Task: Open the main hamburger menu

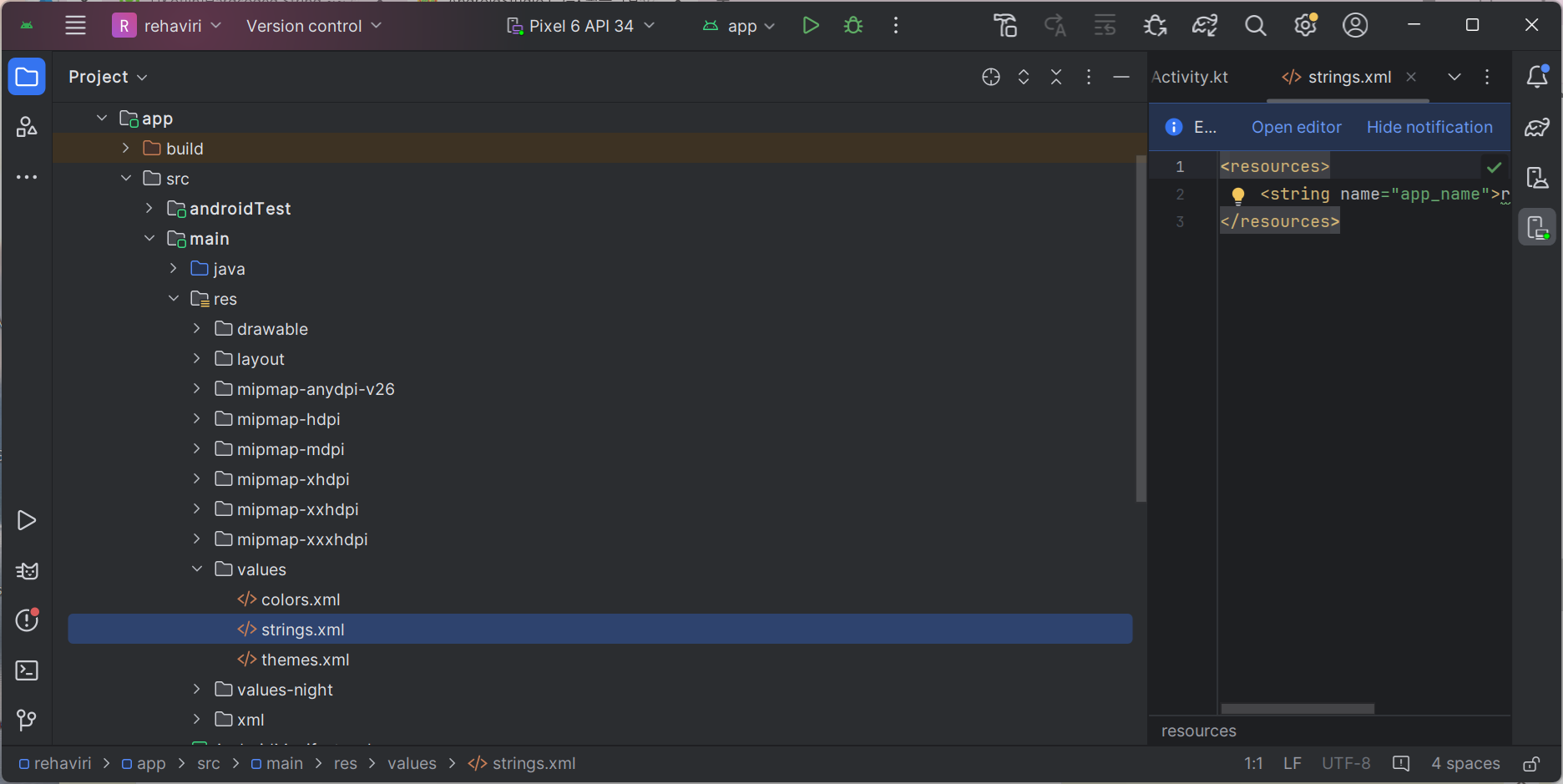Action: click(x=75, y=25)
